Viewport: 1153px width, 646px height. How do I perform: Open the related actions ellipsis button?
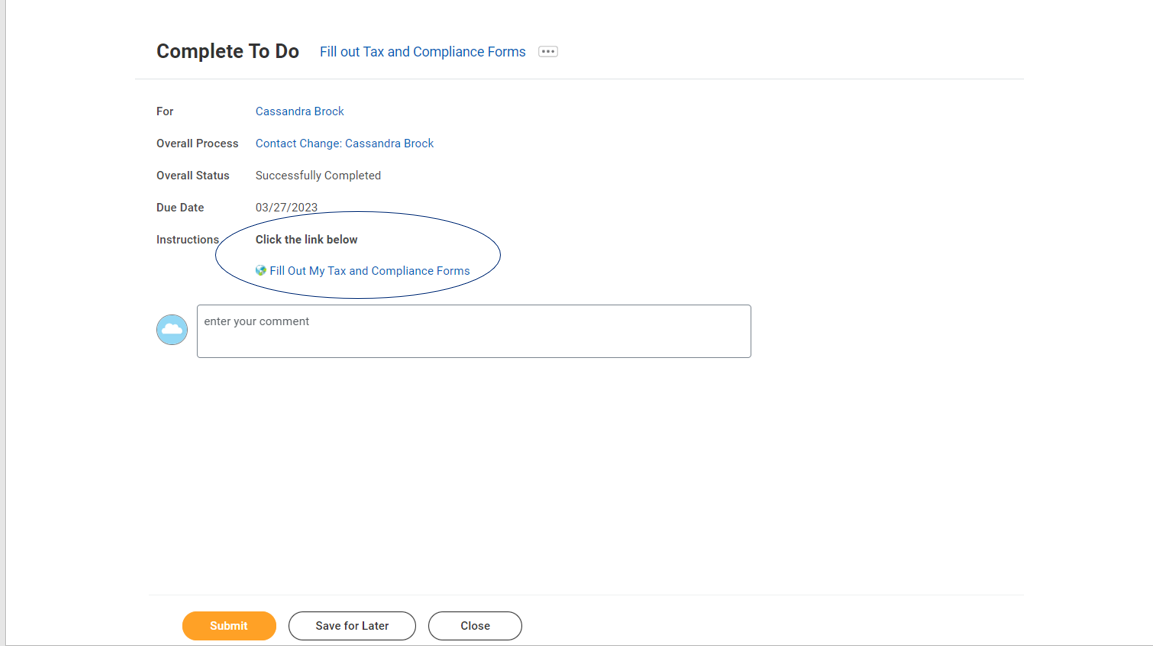click(548, 52)
